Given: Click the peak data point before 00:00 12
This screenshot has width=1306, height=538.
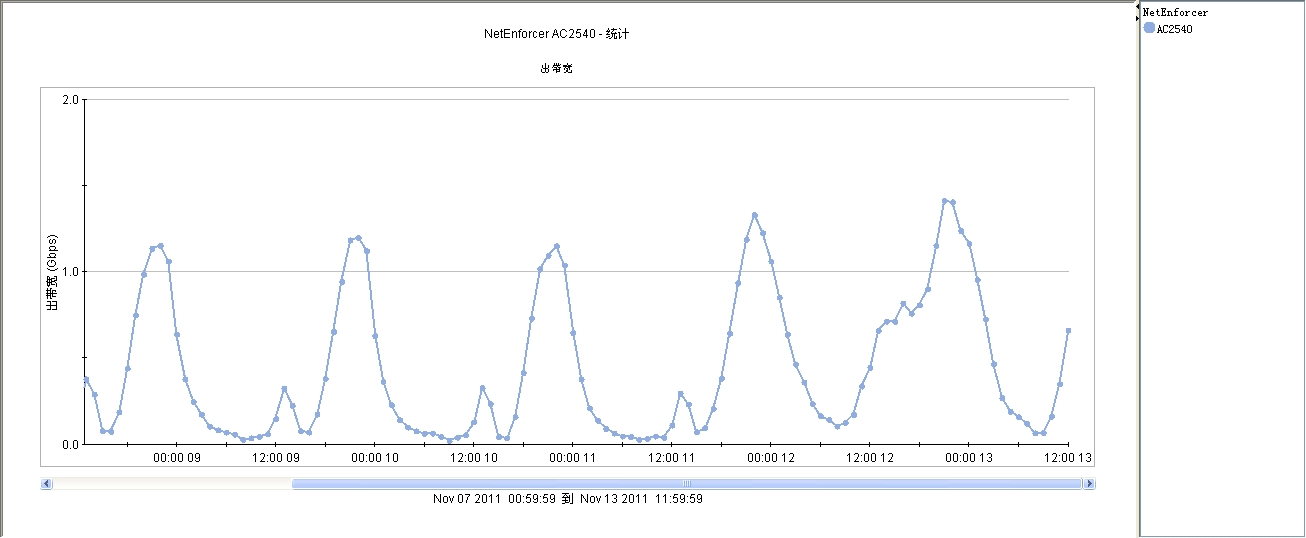Looking at the screenshot, I should tap(754, 215).
